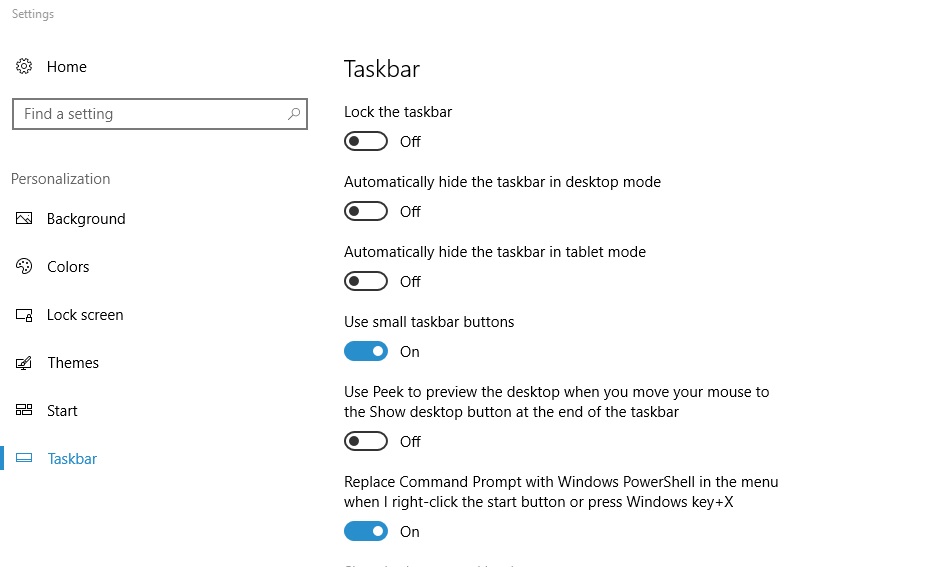Click the Lock screen icon
Viewport: 944px width, 567px height.
(24, 315)
